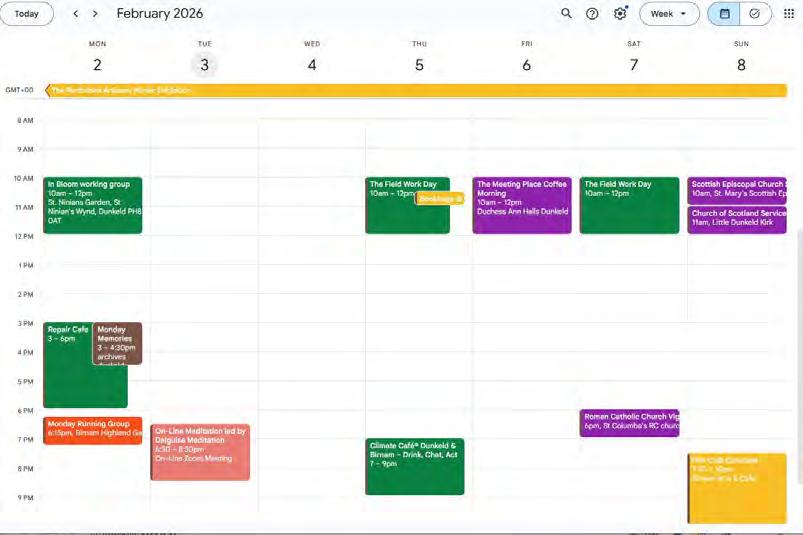Open the calendar search magnifier
803x535 pixels.
click(x=566, y=13)
